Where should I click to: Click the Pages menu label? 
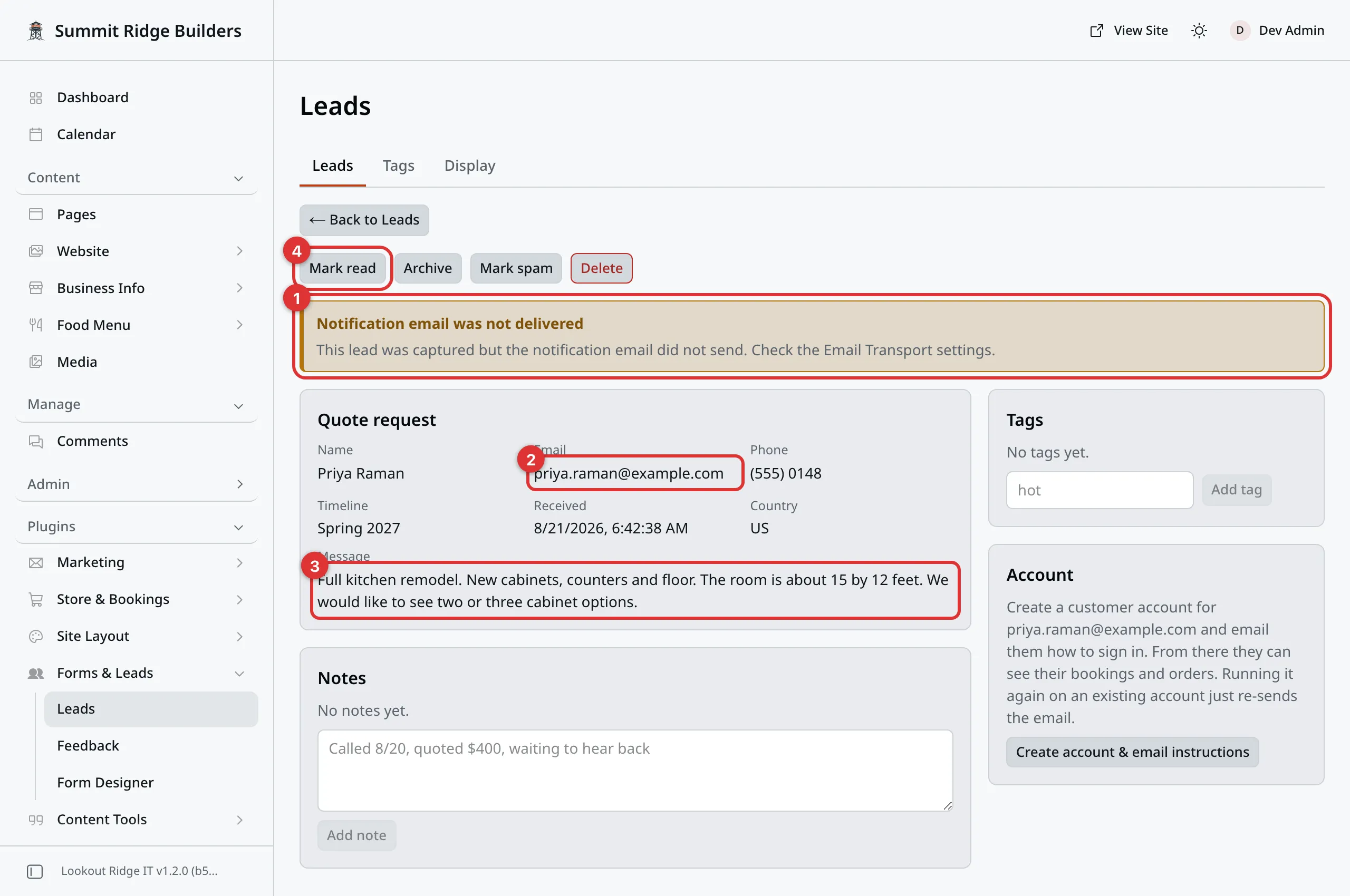point(76,215)
